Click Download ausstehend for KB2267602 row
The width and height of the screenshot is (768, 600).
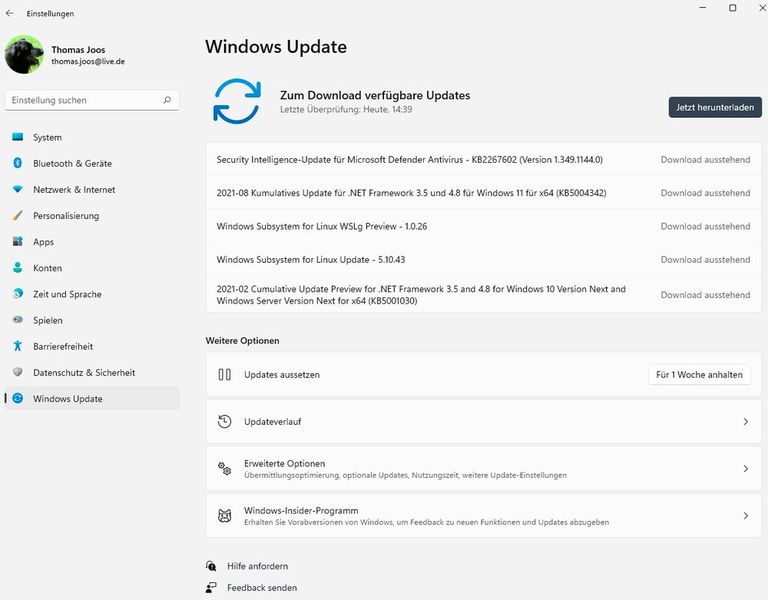tap(705, 160)
